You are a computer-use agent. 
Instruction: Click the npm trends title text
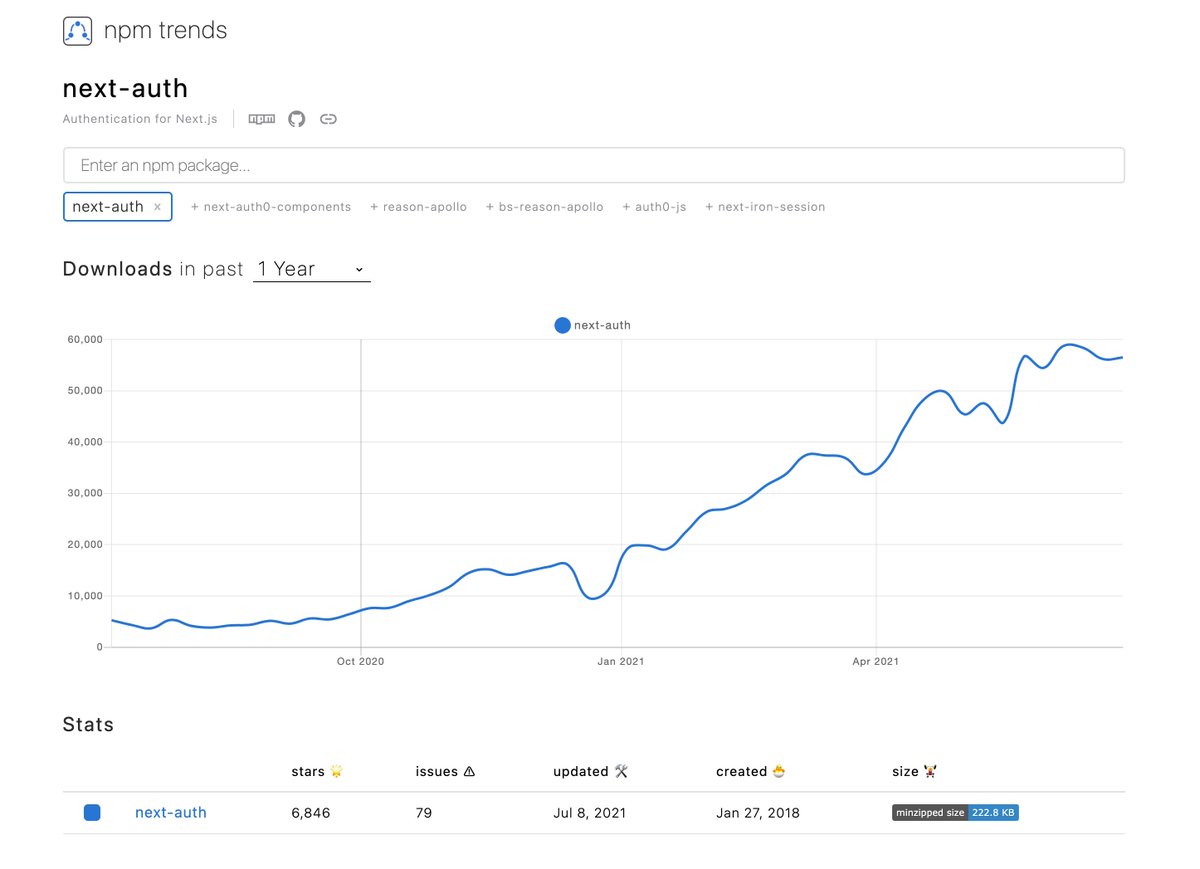point(165,31)
